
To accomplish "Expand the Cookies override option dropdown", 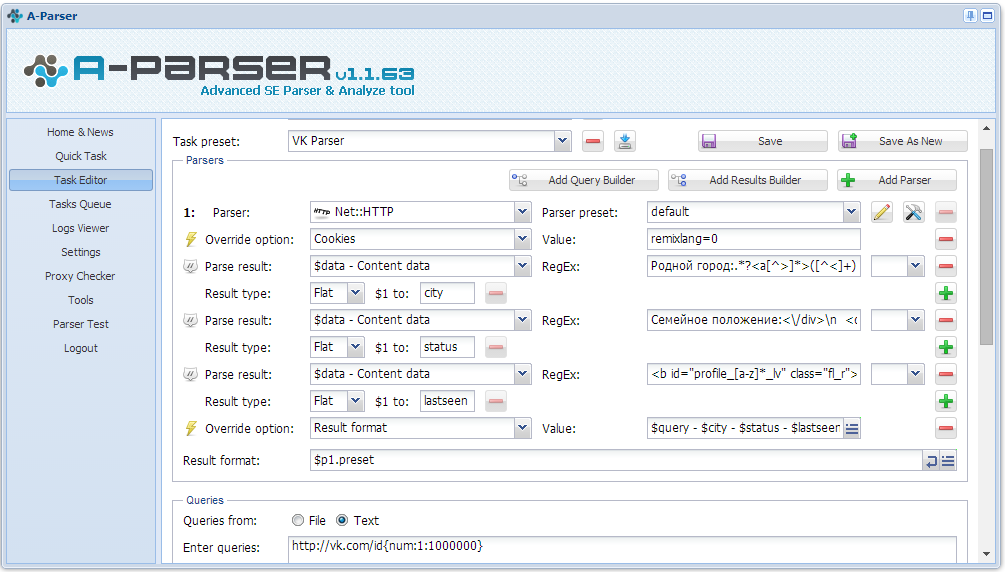I will 522,239.
